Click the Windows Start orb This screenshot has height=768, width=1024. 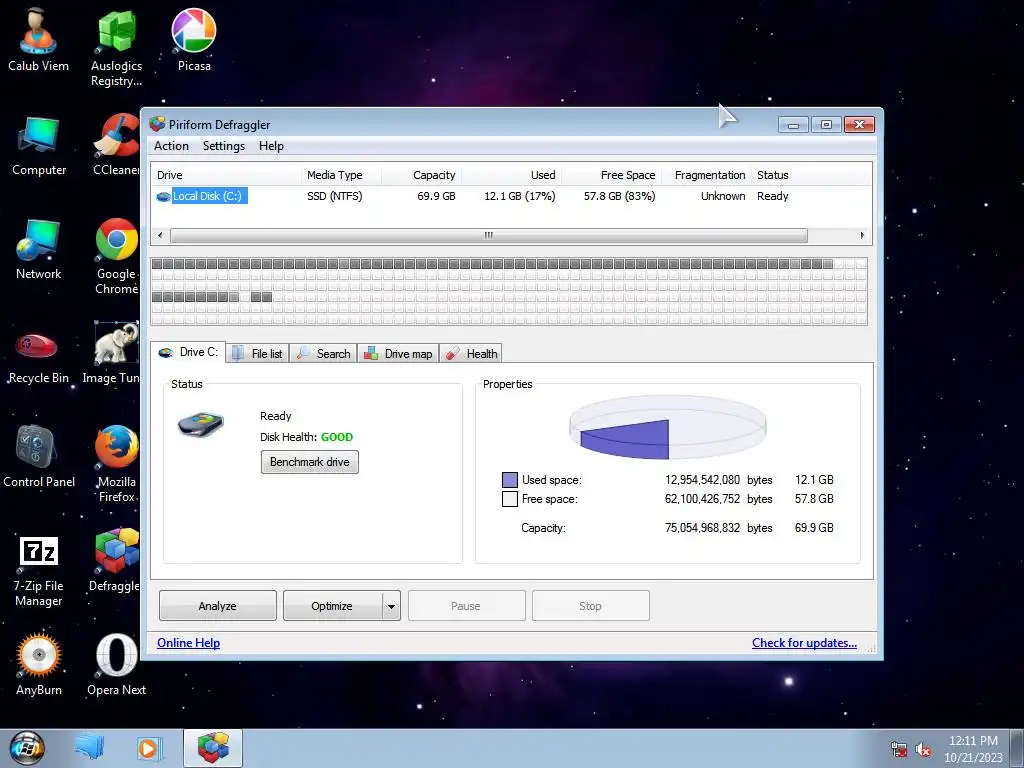point(27,748)
